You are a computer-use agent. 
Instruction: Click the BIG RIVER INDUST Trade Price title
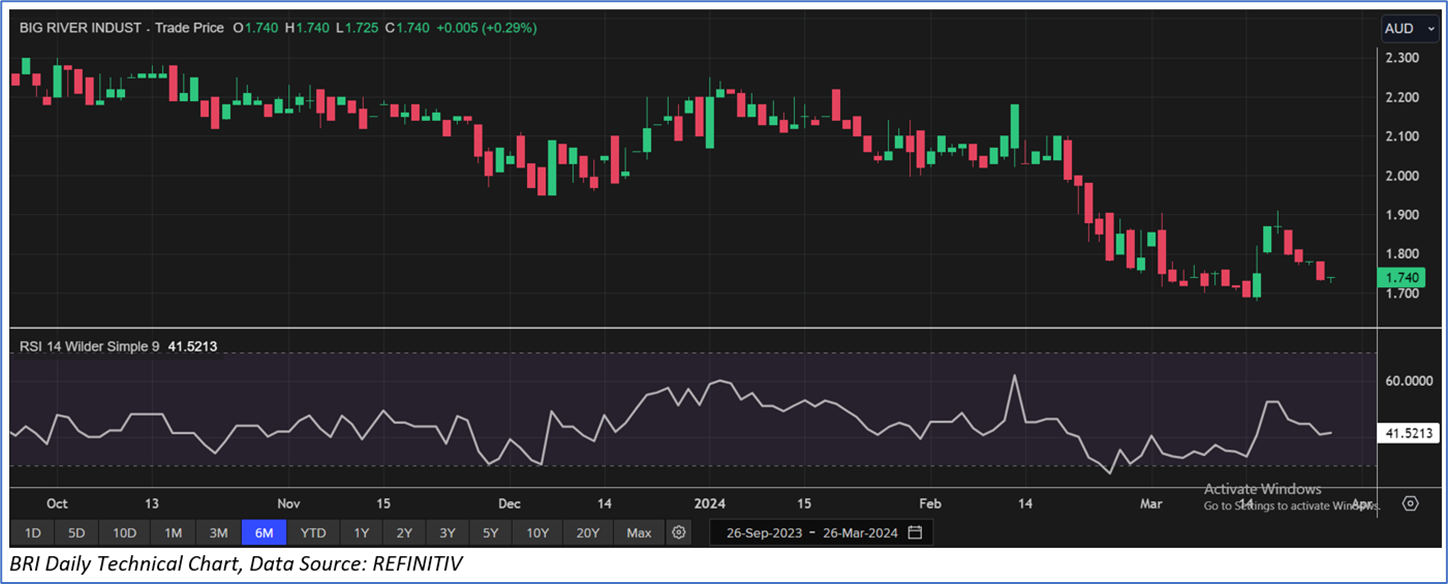click(122, 28)
